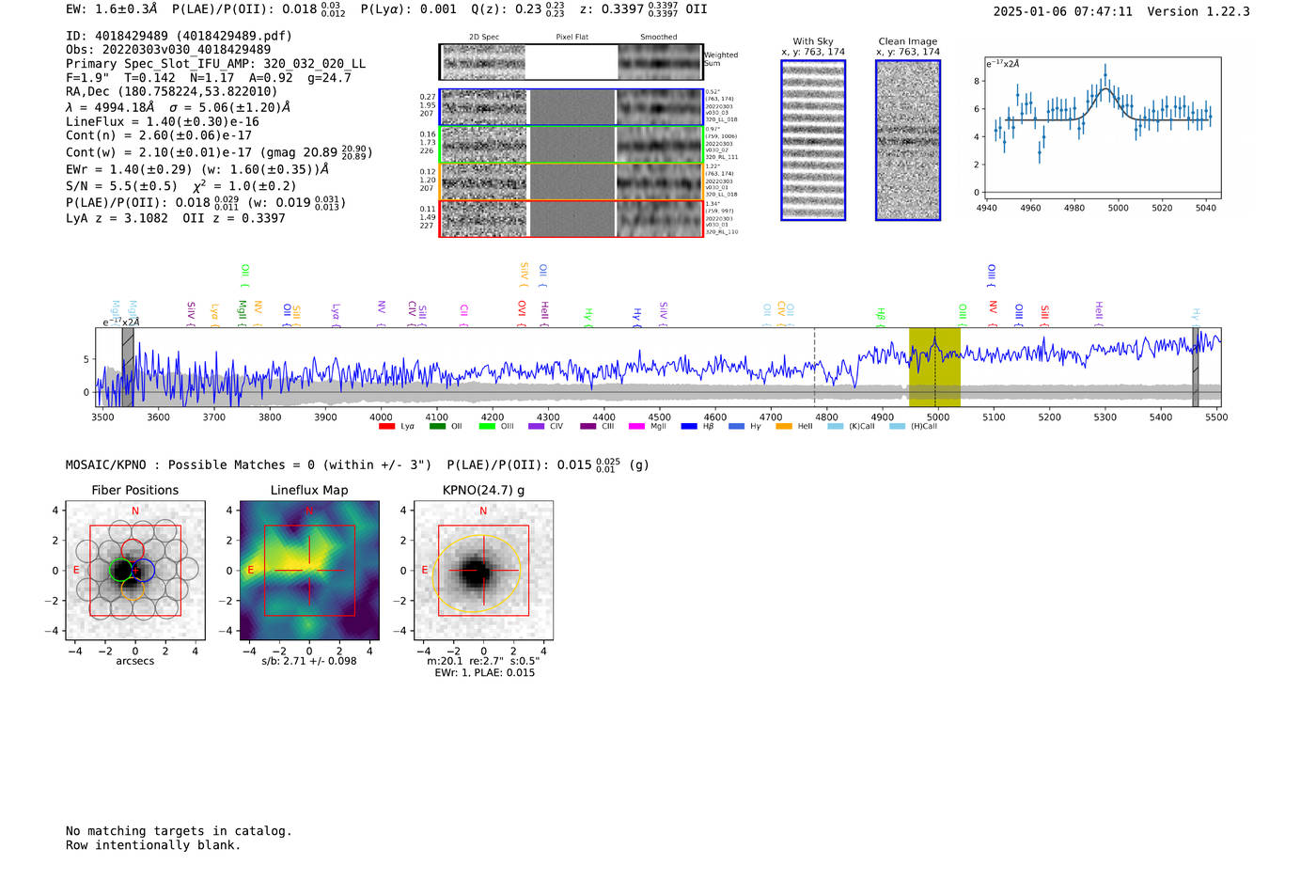Click the blue fiber circle in Fiber Positions

click(142, 570)
